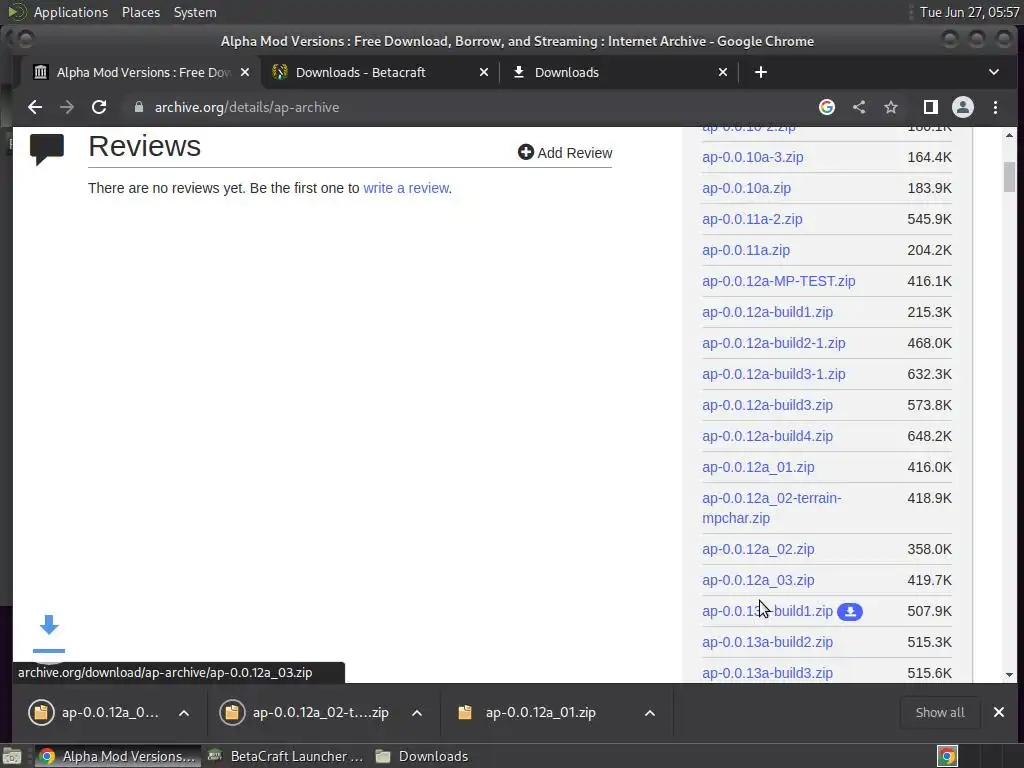This screenshot has width=1024, height=768.
Task: Close the Downloads tab
Action: pos(723,72)
